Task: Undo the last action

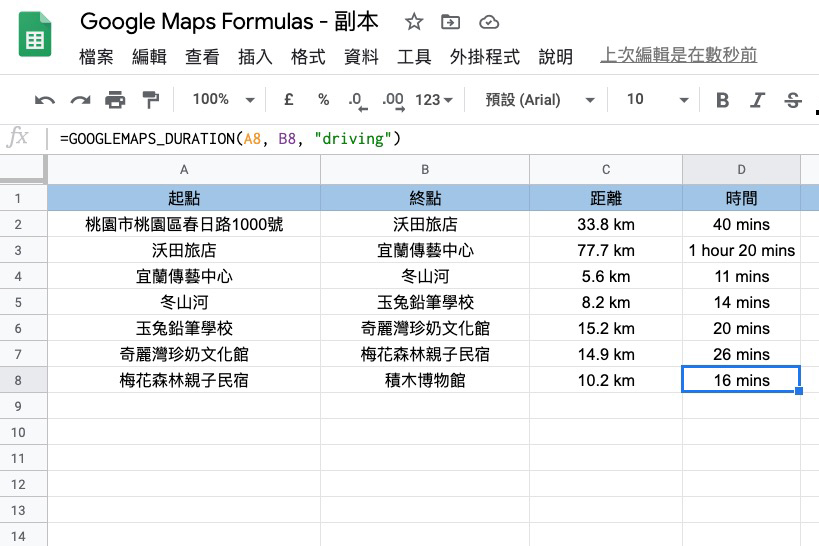Action: click(45, 100)
